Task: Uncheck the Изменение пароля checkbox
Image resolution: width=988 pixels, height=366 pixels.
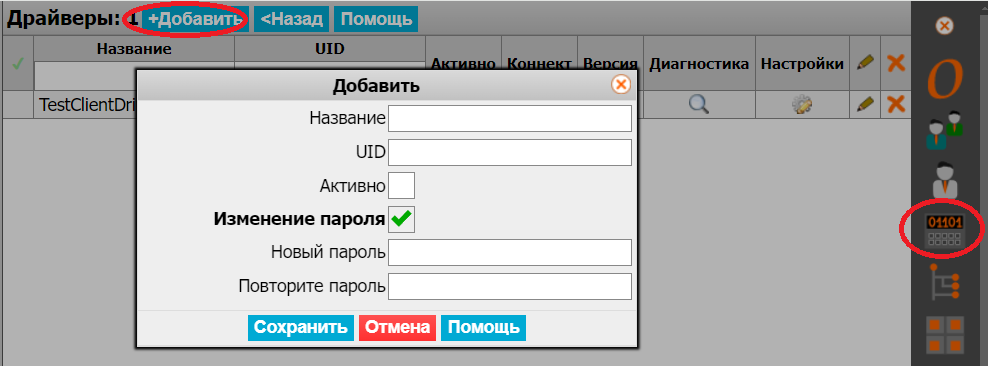Action: click(401, 220)
